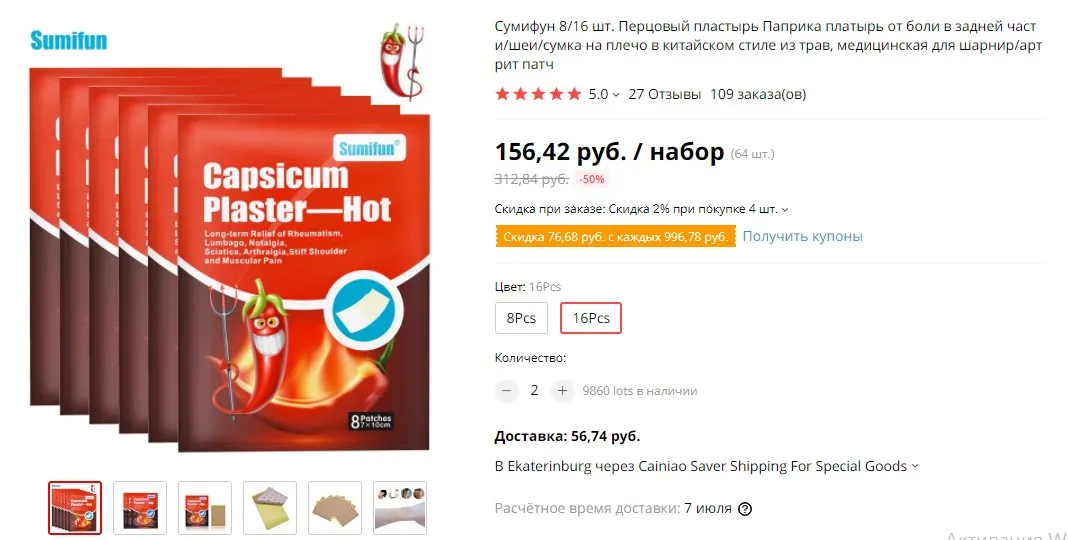Click the delivery time help question icon
The height and width of the screenshot is (540, 1068).
tap(745, 509)
